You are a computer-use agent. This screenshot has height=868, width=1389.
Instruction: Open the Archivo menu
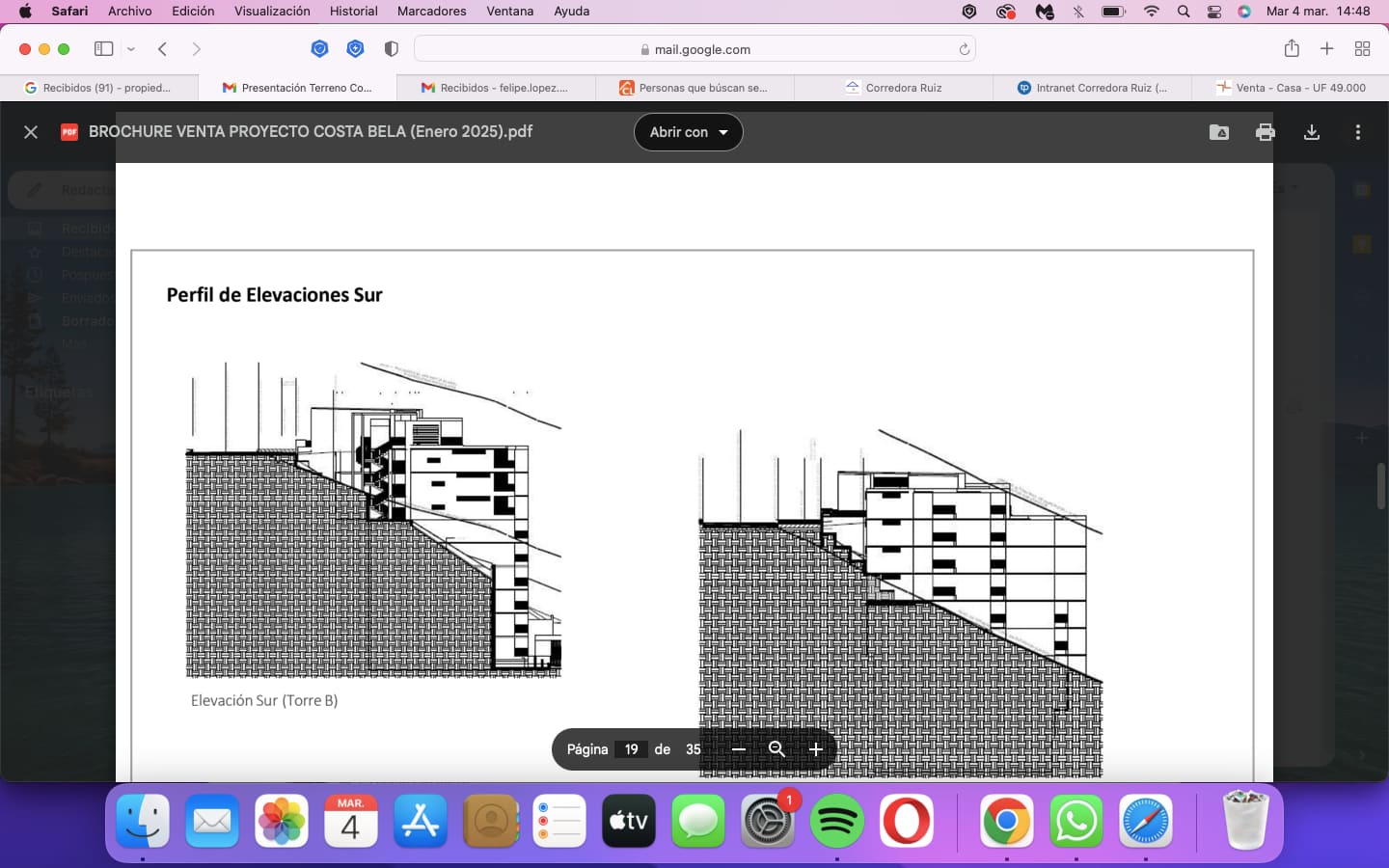[x=130, y=12]
